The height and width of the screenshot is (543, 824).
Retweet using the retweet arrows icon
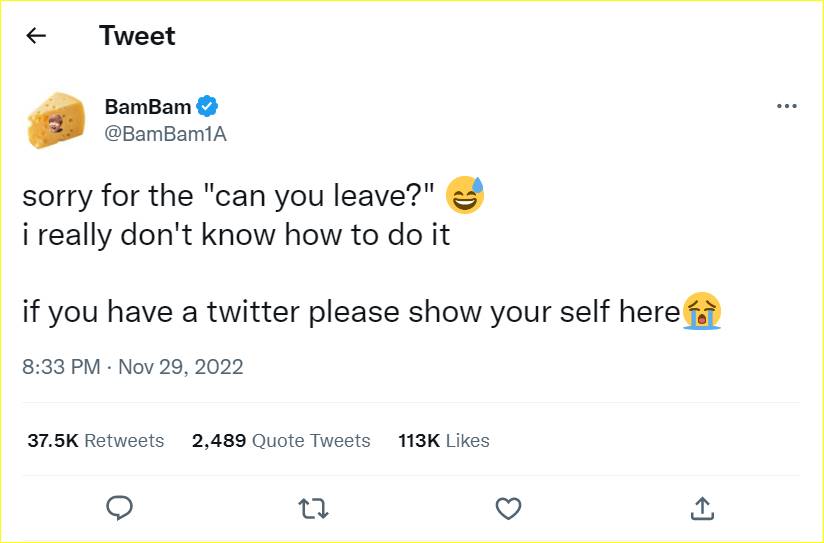pyautogui.click(x=313, y=509)
